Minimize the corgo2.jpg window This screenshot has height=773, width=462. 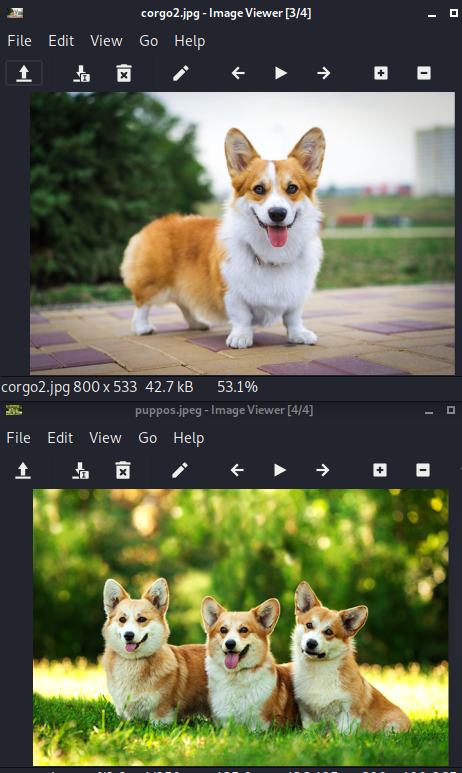(x=432, y=14)
